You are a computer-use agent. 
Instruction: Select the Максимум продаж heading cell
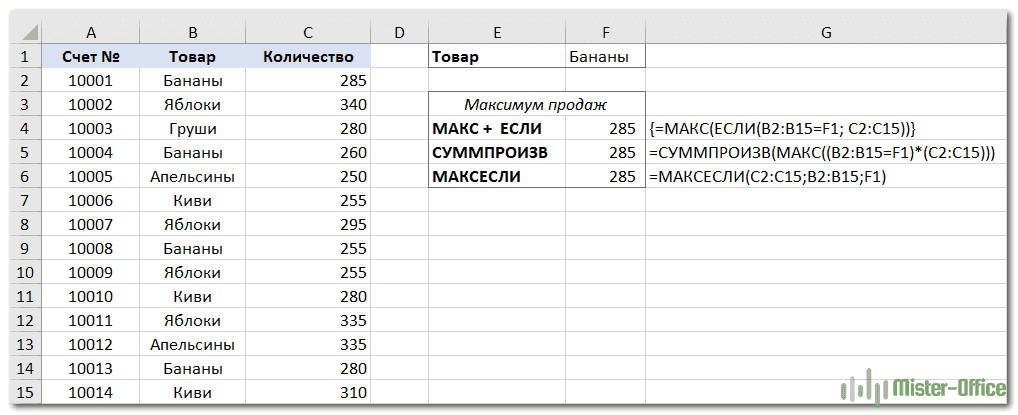tap(536, 105)
